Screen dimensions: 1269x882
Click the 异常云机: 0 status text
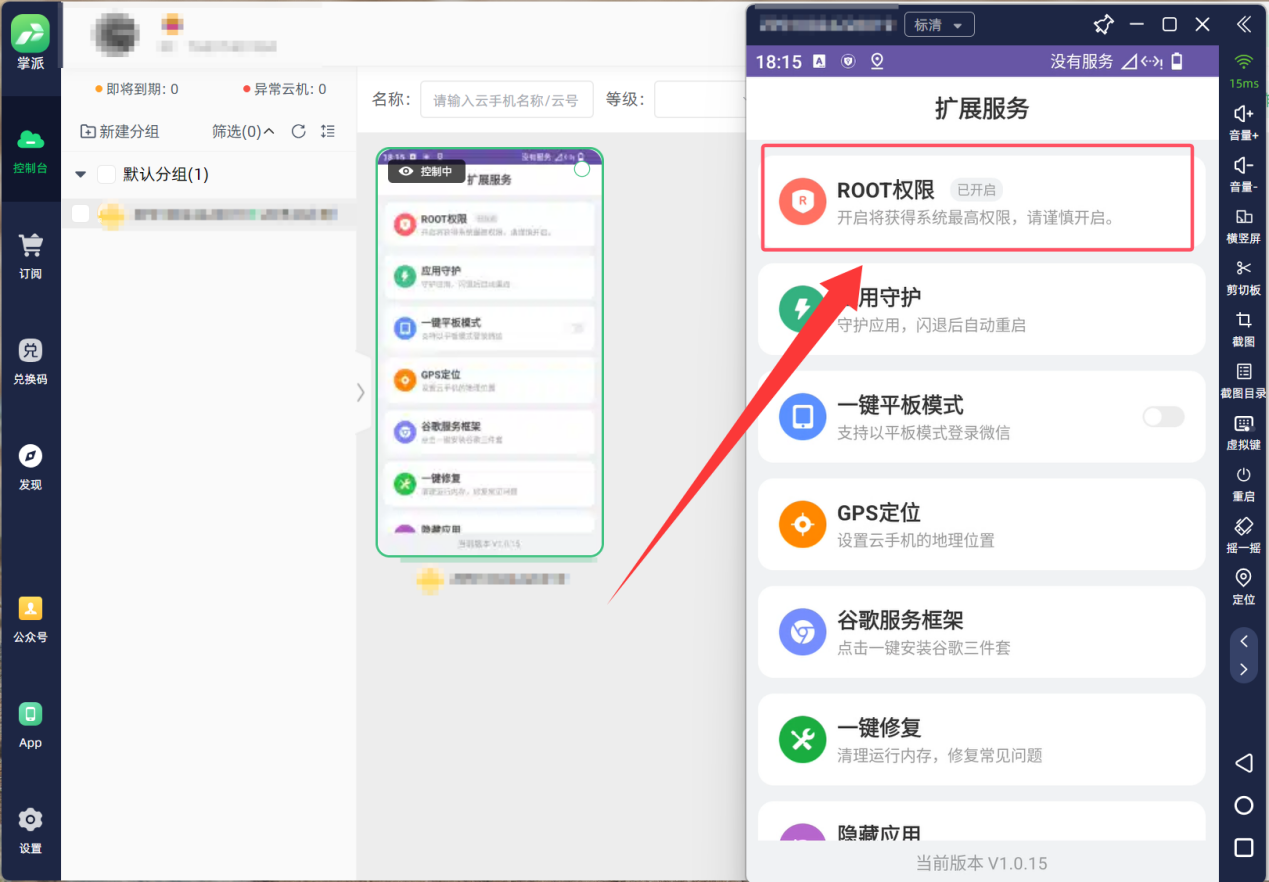pyautogui.click(x=285, y=89)
